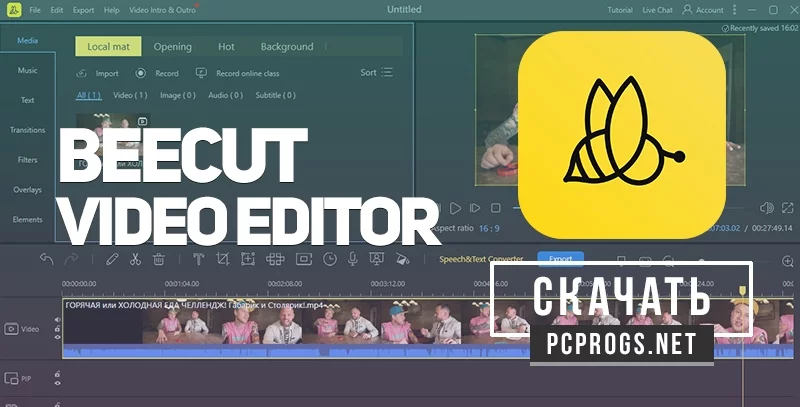Enter fullscreen preview mode

click(x=788, y=208)
